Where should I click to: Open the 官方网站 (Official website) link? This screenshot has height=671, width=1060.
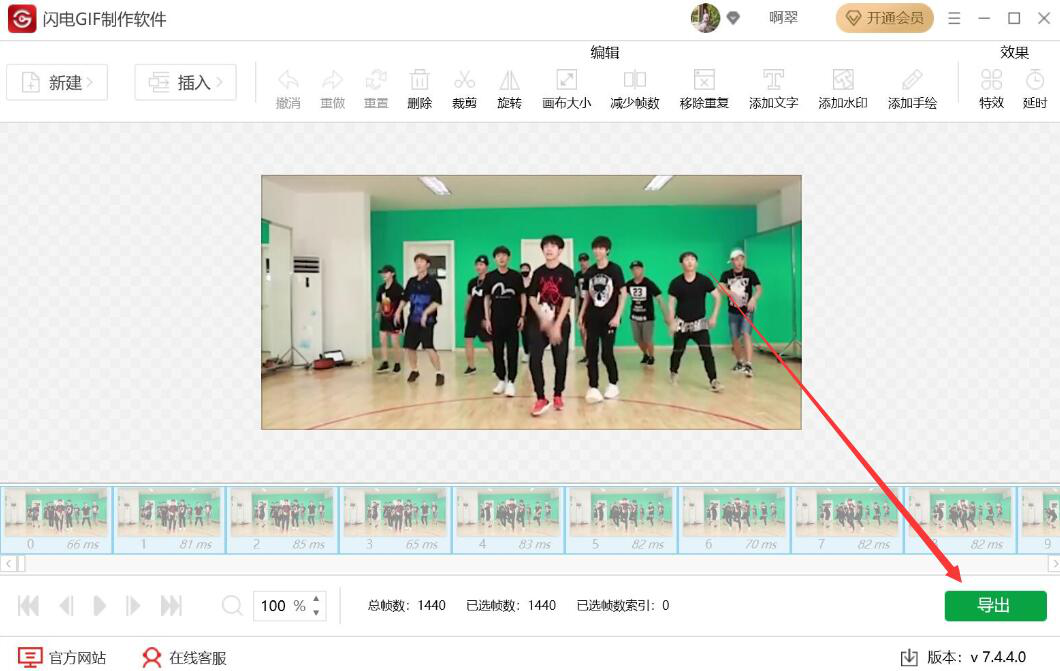coord(62,657)
